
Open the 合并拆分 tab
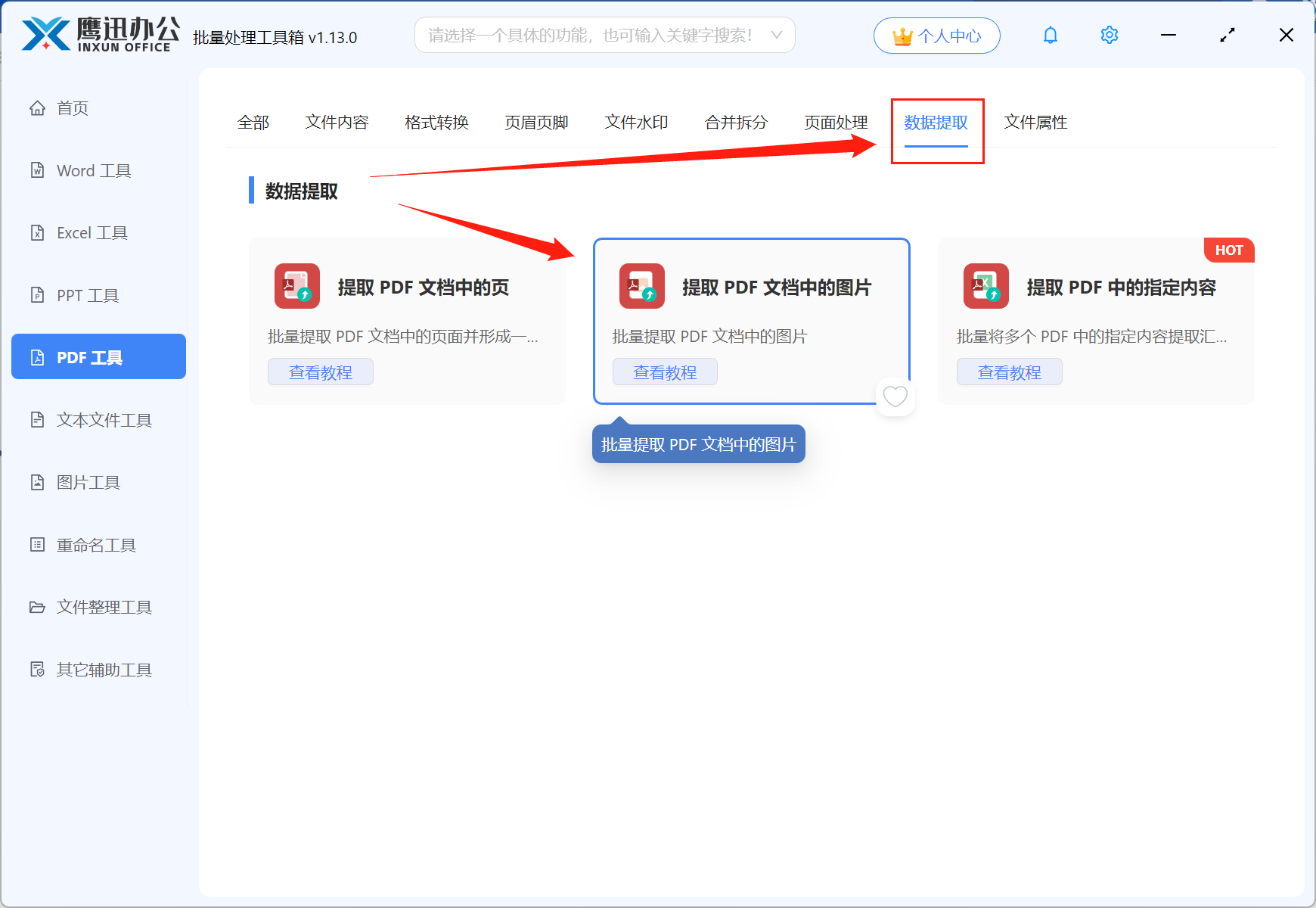point(735,123)
